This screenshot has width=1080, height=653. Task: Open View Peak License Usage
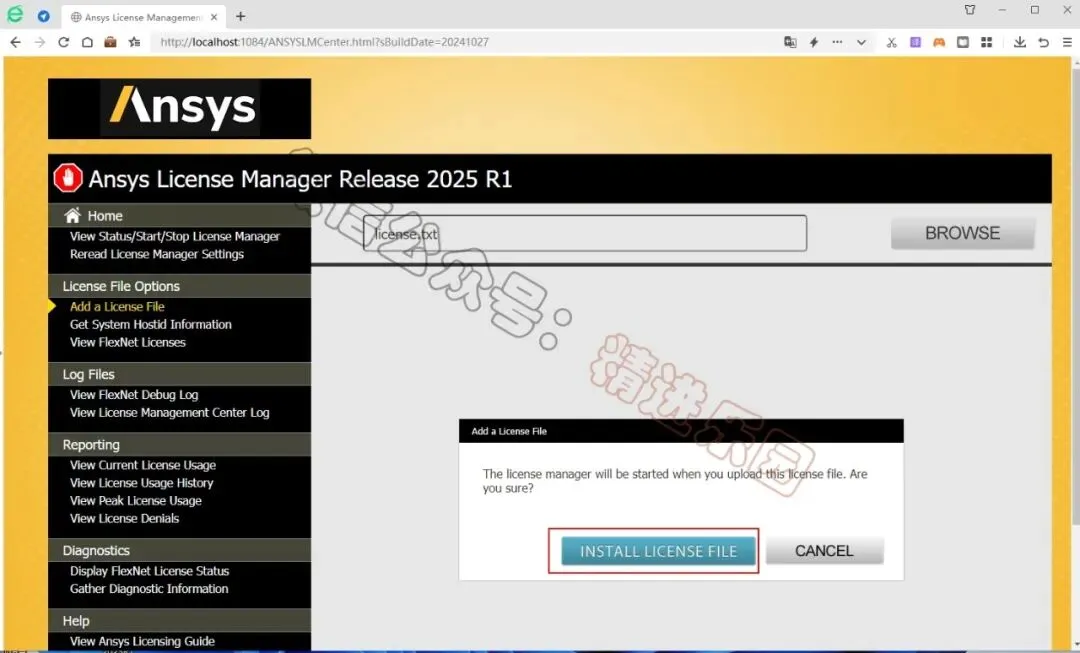pos(136,501)
